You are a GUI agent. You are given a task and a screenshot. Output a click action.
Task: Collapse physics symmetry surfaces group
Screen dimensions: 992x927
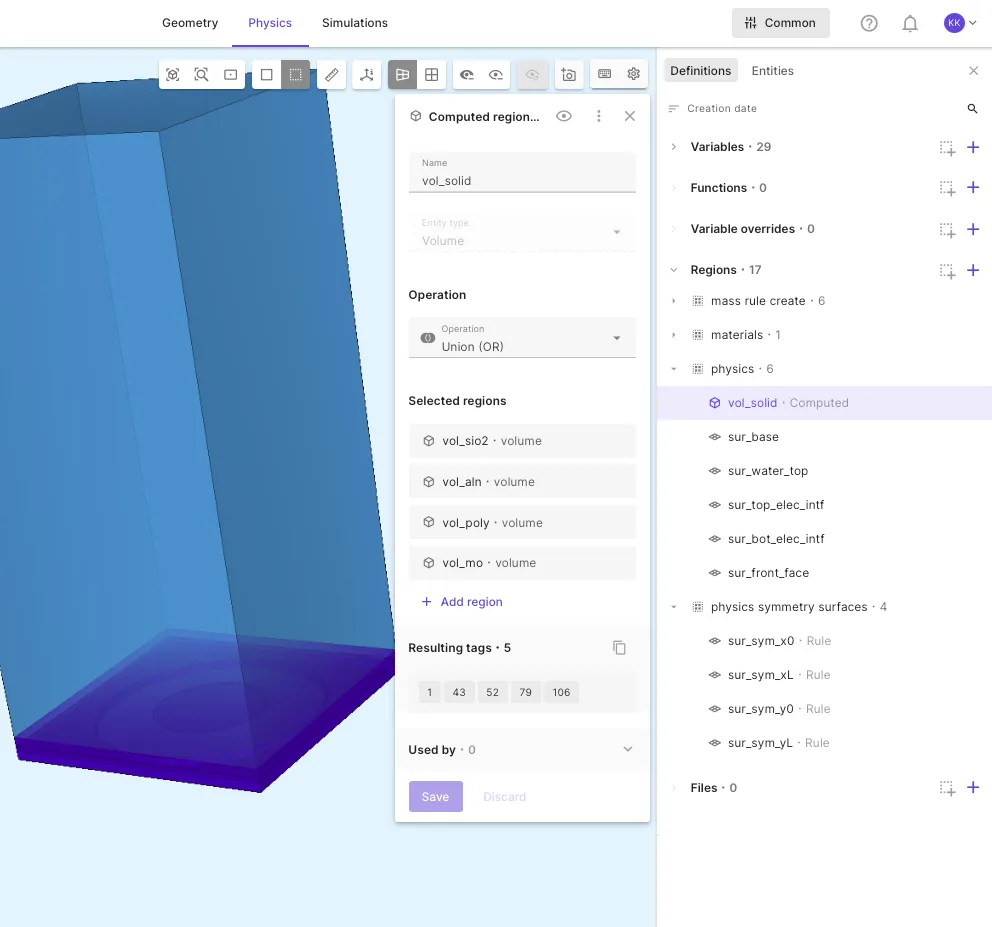click(674, 607)
